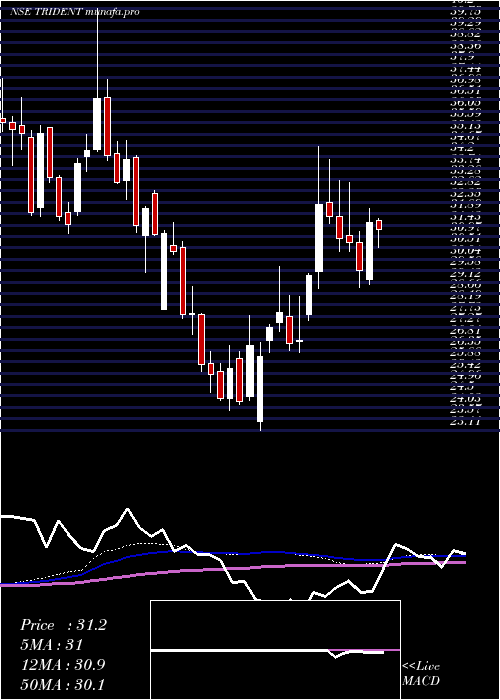Click the 32.82 price axis label
The width and height of the screenshot is (500, 700).
coord(465,182)
